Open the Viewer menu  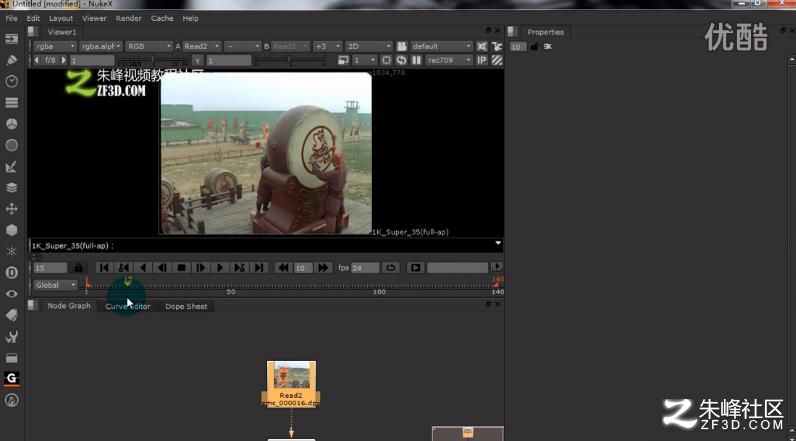(x=94, y=18)
